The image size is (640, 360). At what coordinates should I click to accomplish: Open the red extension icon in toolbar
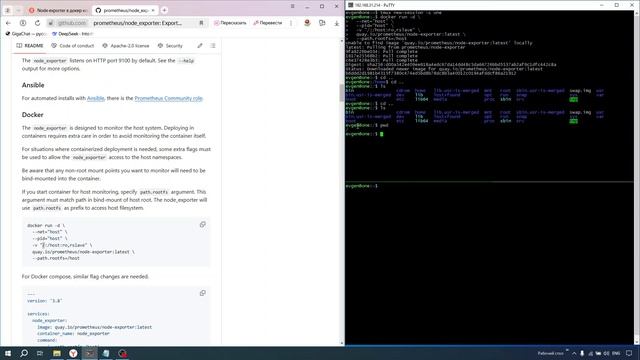point(307,23)
